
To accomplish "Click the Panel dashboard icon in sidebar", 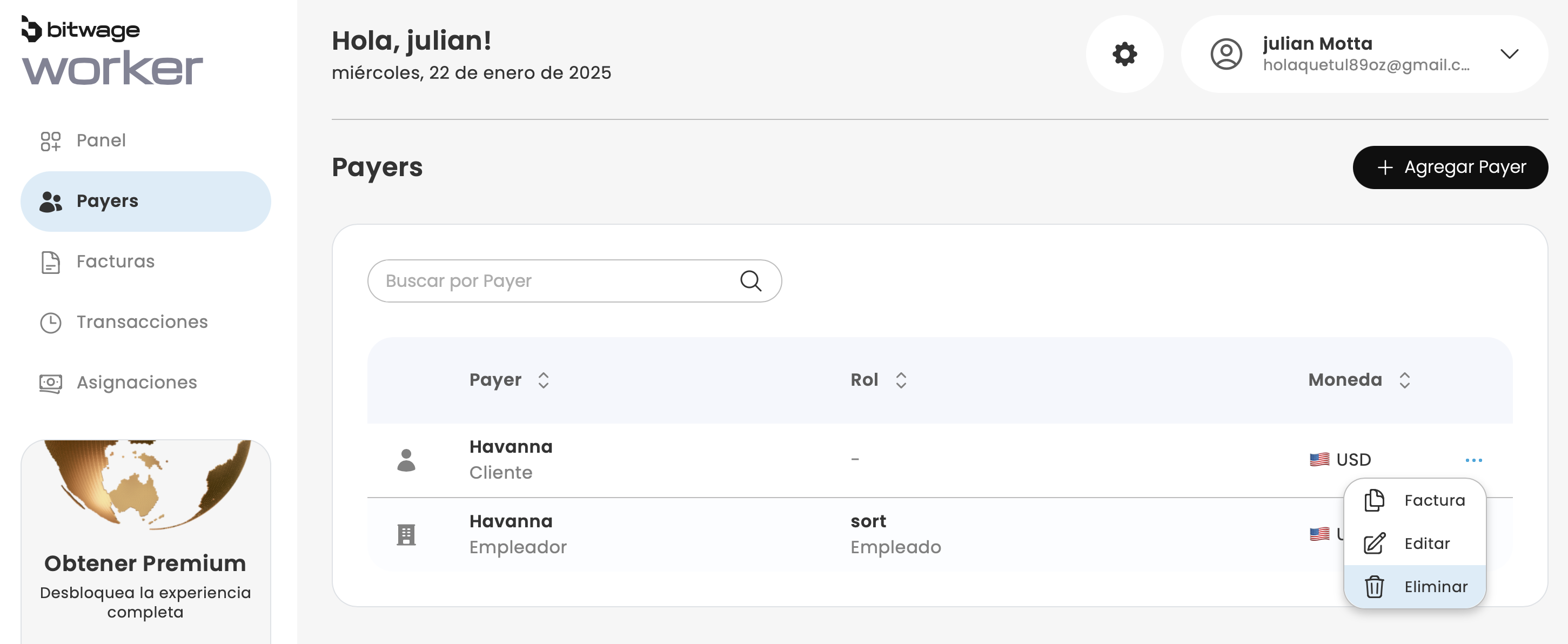I will coord(51,140).
